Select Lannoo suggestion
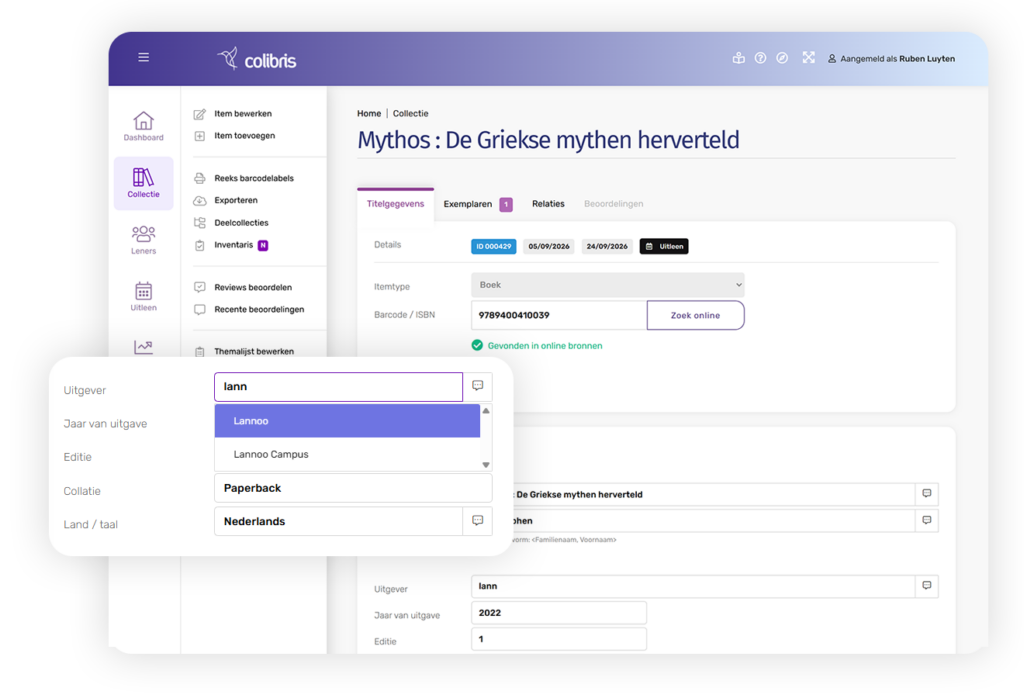 pos(347,421)
